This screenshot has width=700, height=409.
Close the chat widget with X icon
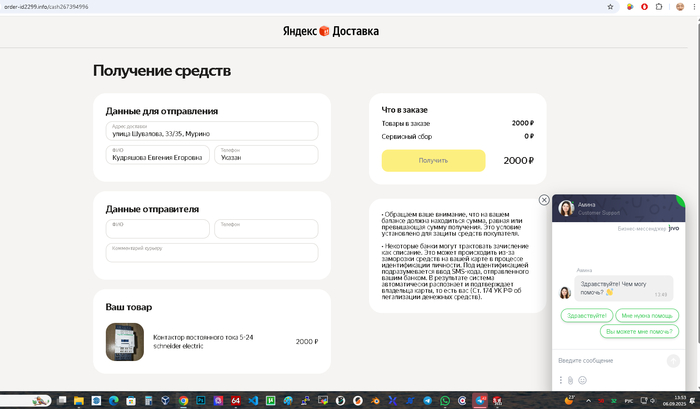point(544,200)
